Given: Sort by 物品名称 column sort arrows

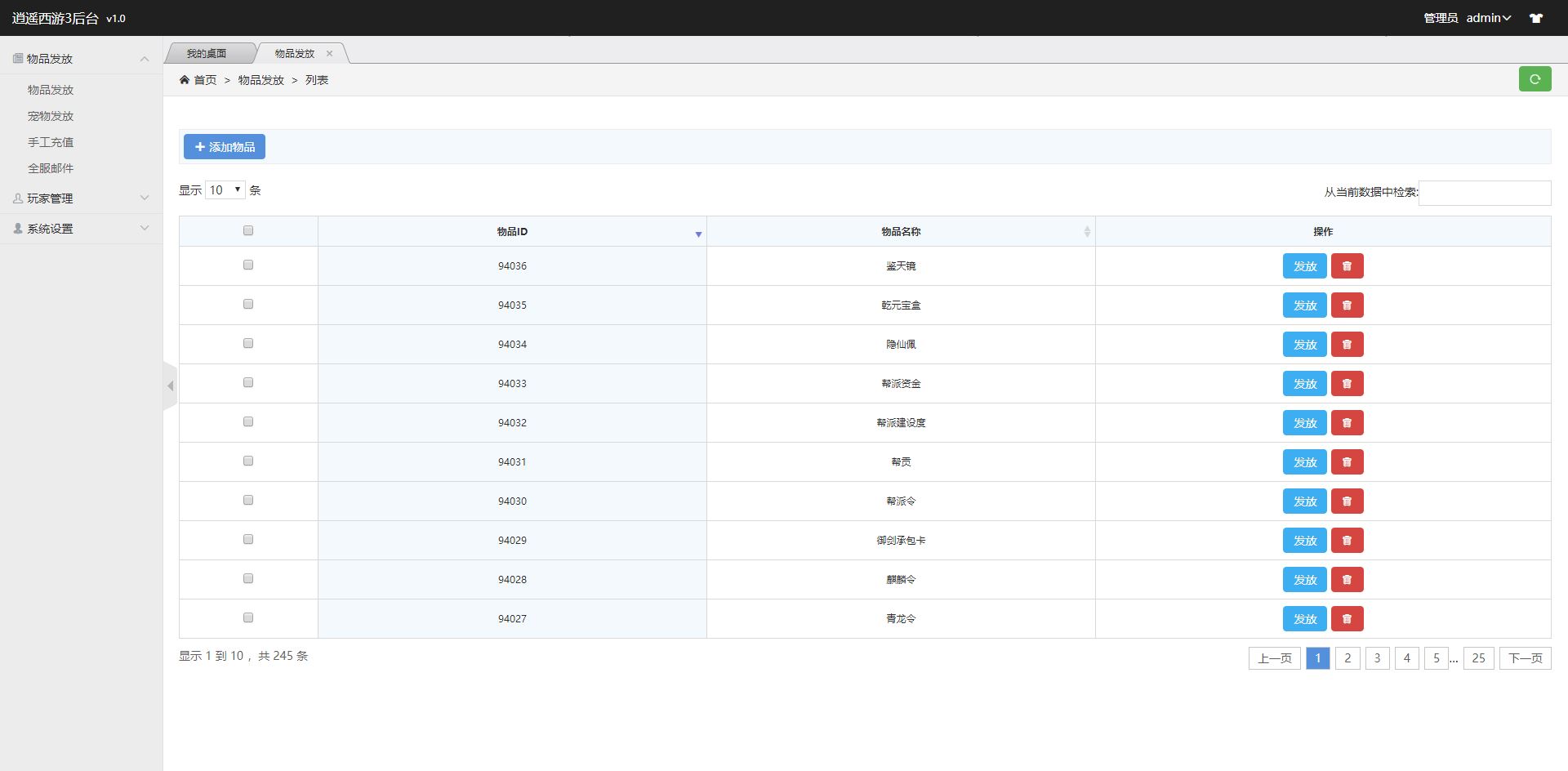Looking at the screenshot, I should pos(1086,232).
